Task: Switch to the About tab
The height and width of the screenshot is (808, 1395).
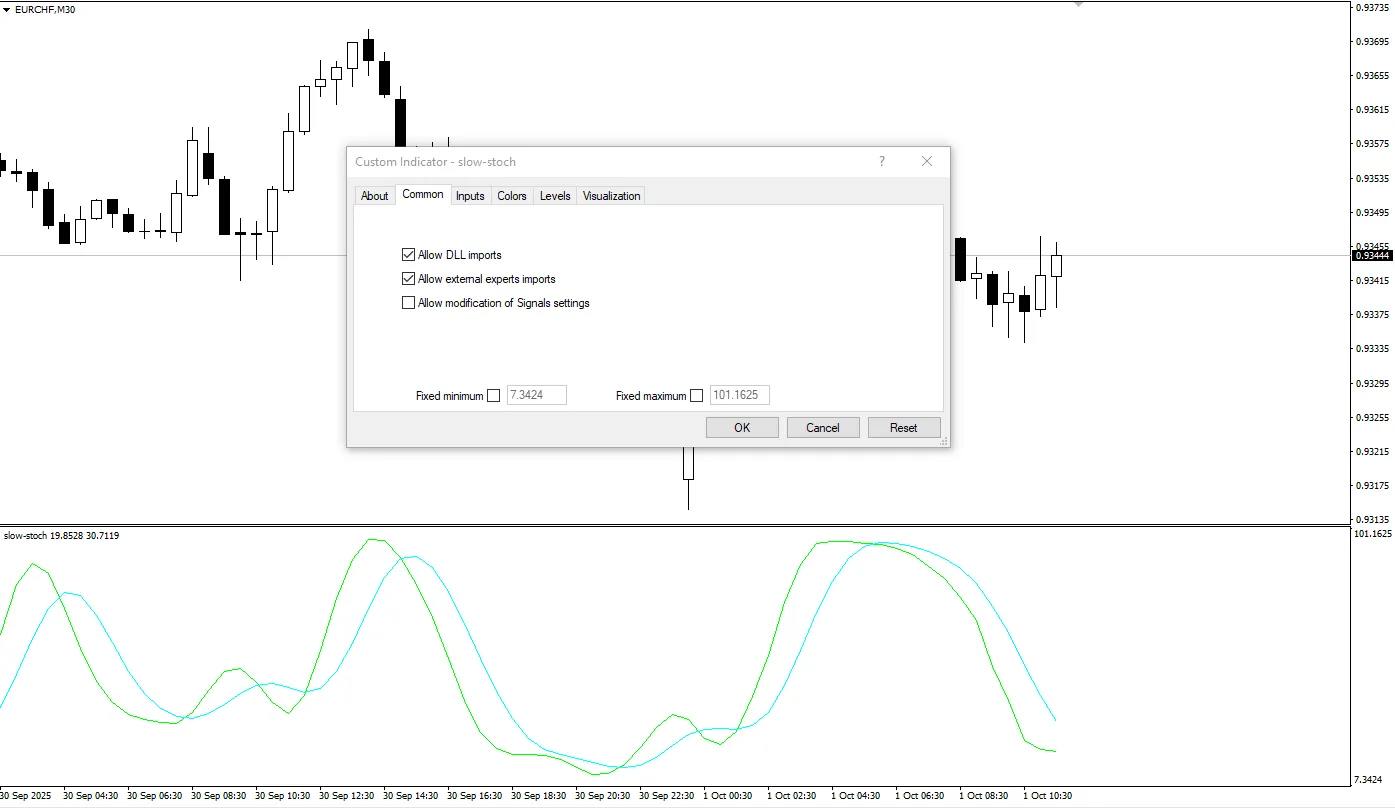Action: pos(375,196)
